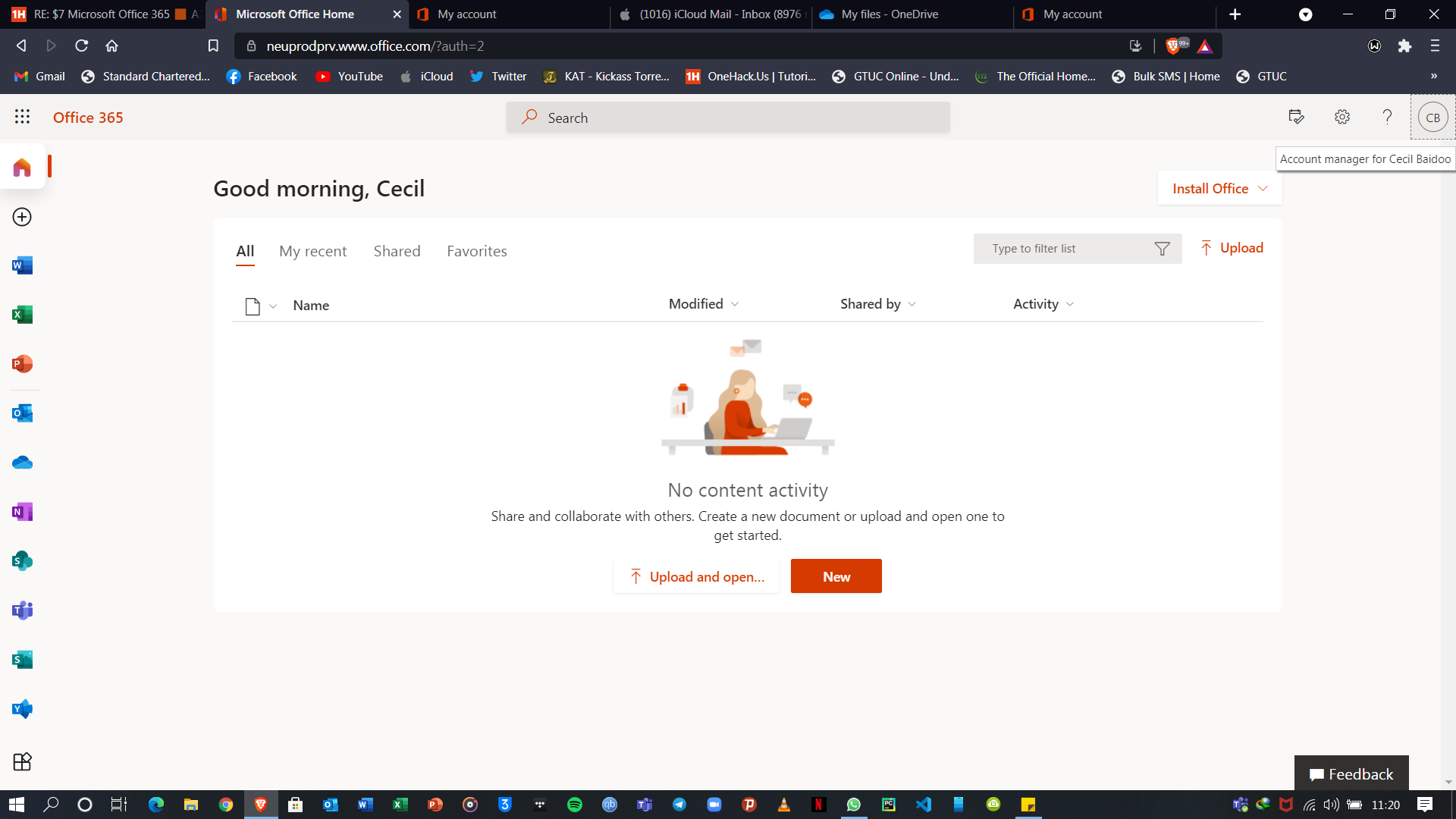Open the app launcher waffle menu

point(22,117)
